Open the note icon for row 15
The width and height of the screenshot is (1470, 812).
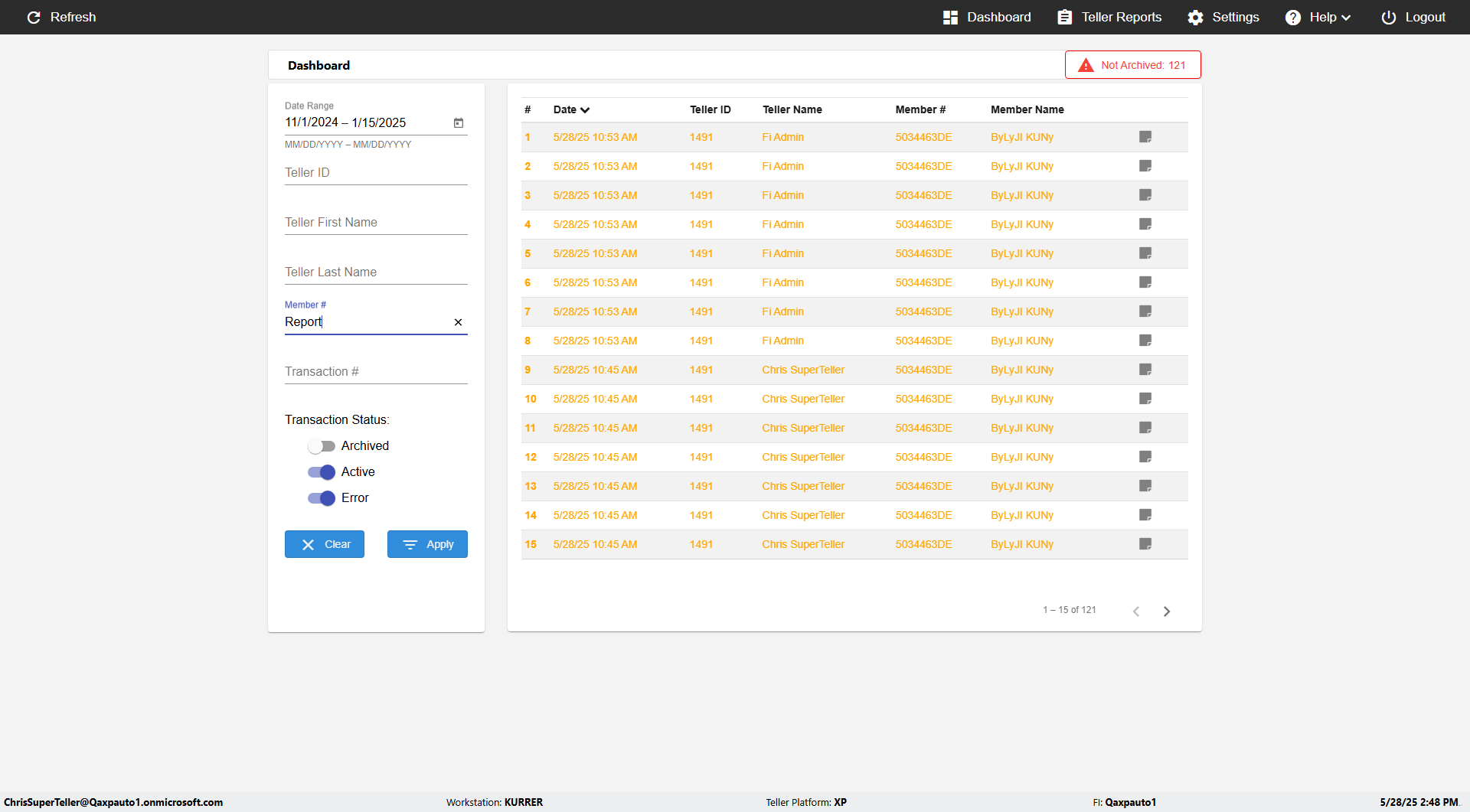coord(1145,544)
